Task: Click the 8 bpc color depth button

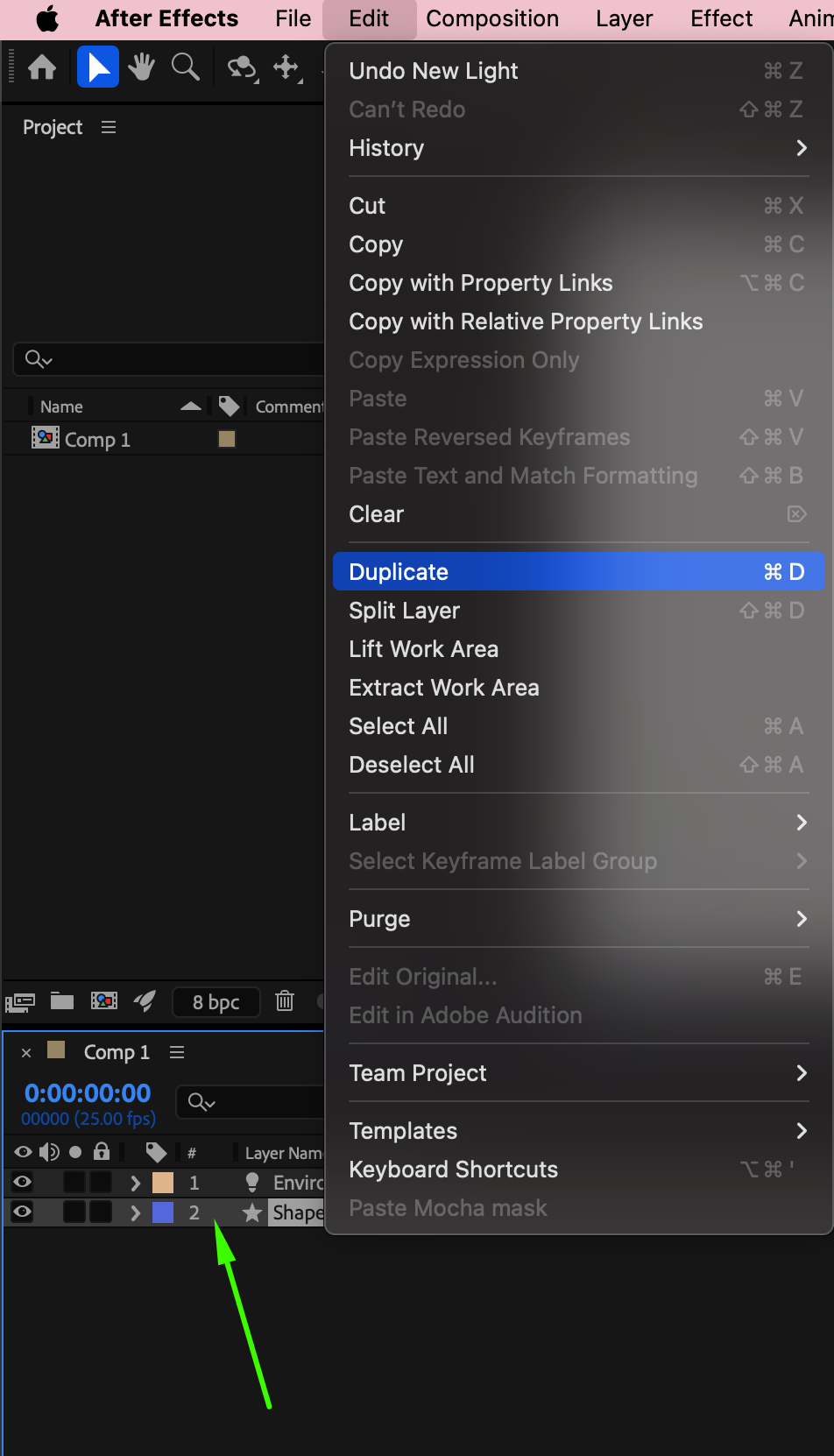Action: [x=216, y=1002]
